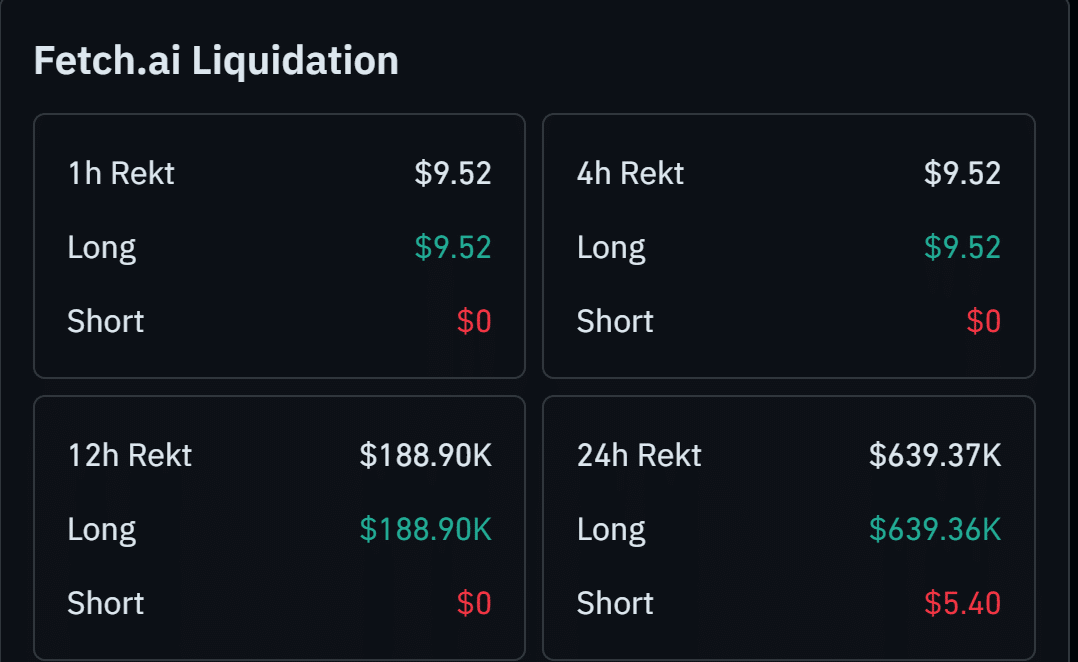Image resolution: width=1078 pixels, height=662 pixels.
Task: Click the red 24h Short value $5.40
Action: click(x=962, y=604)
